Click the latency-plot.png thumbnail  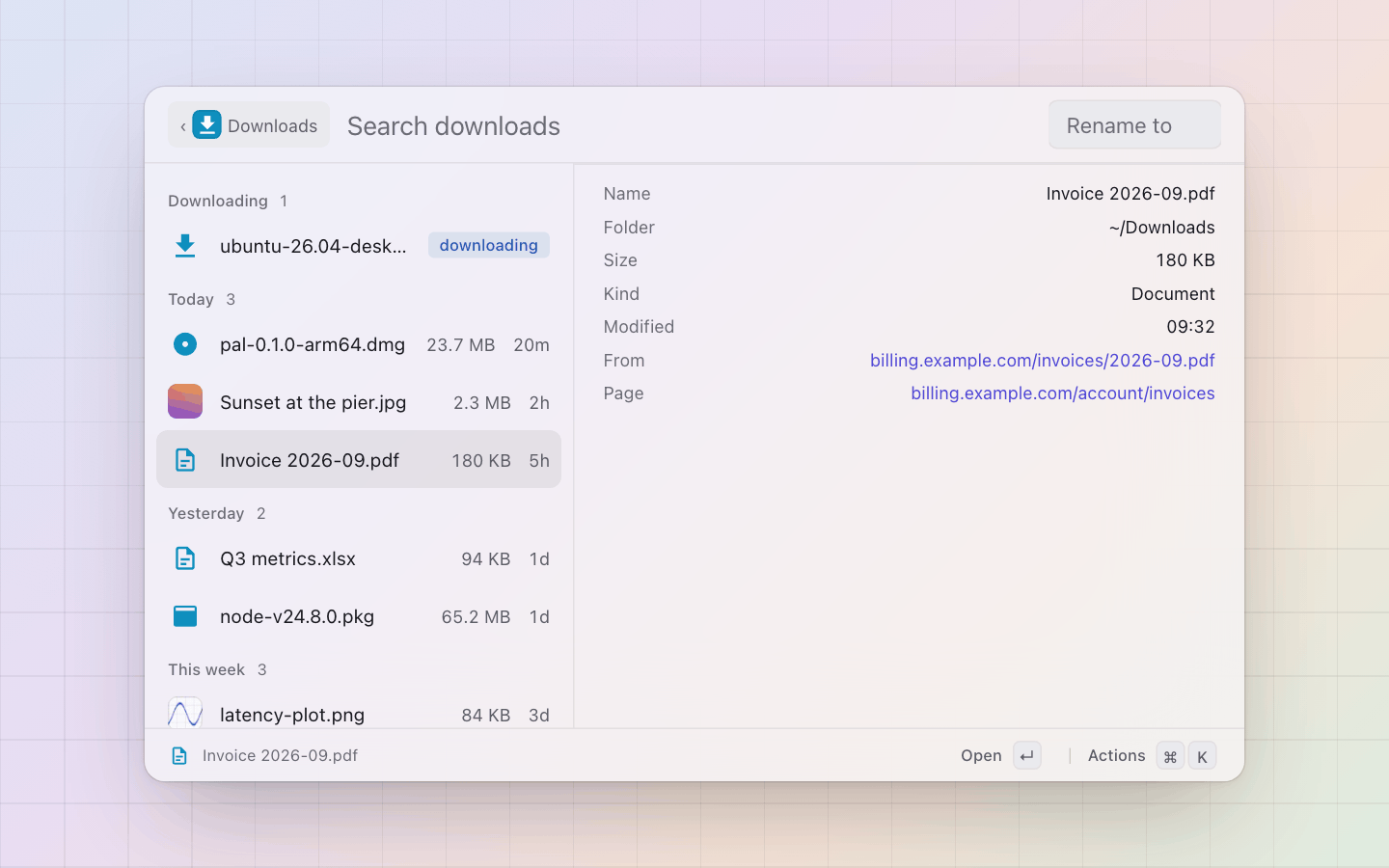point(185,713)
